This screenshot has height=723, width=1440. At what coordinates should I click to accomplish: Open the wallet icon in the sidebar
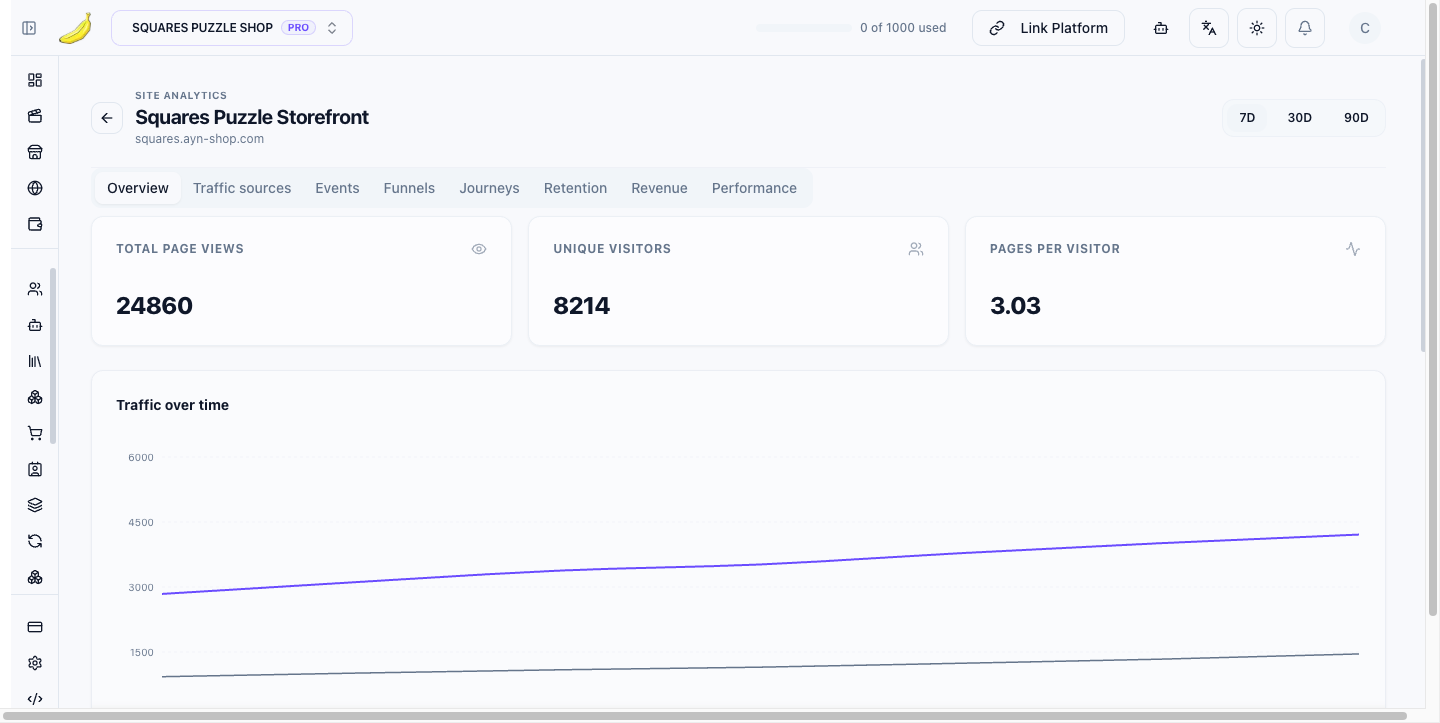[x=35, y=224]
